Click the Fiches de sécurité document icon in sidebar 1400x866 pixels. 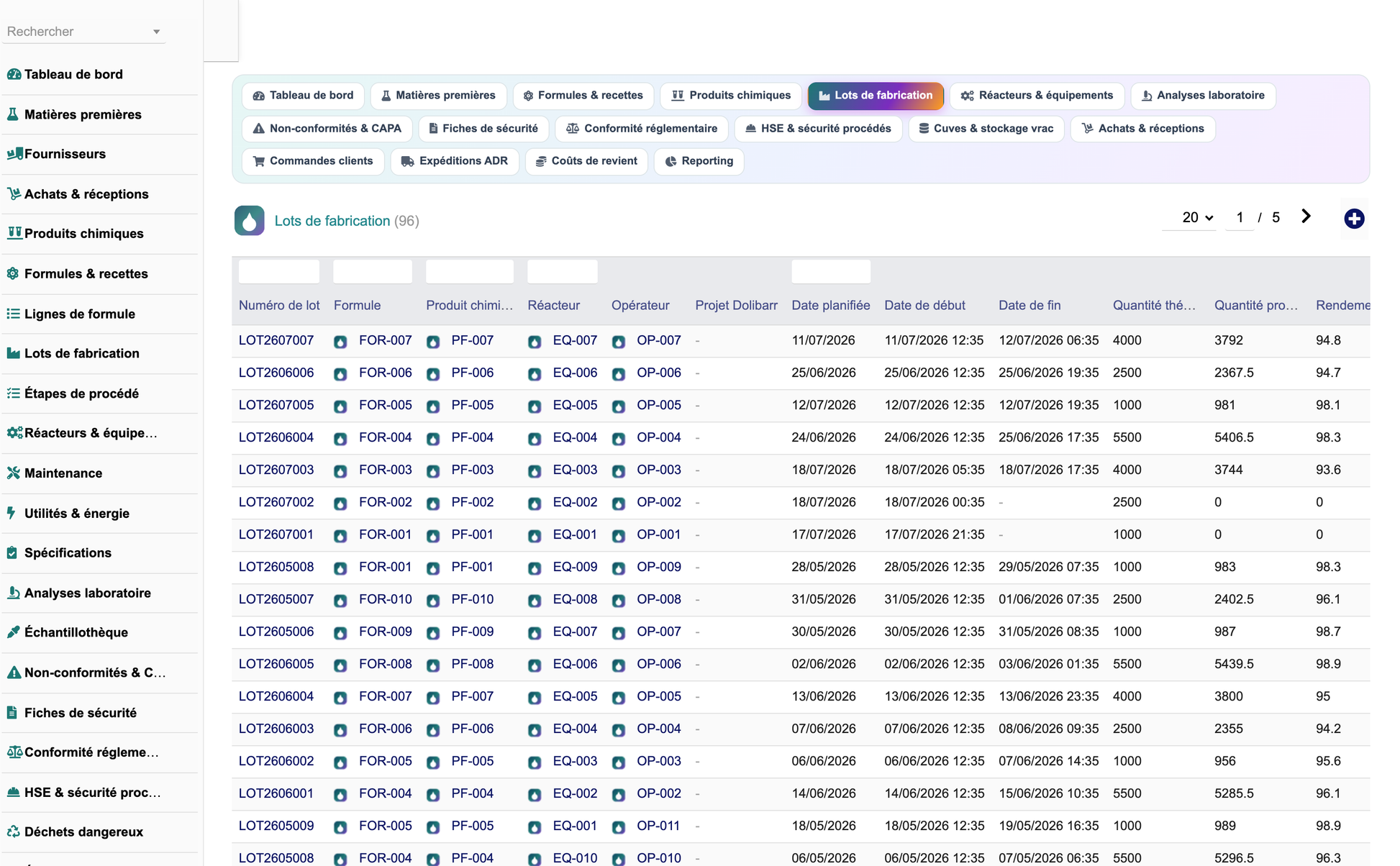[x=14, y=713]
